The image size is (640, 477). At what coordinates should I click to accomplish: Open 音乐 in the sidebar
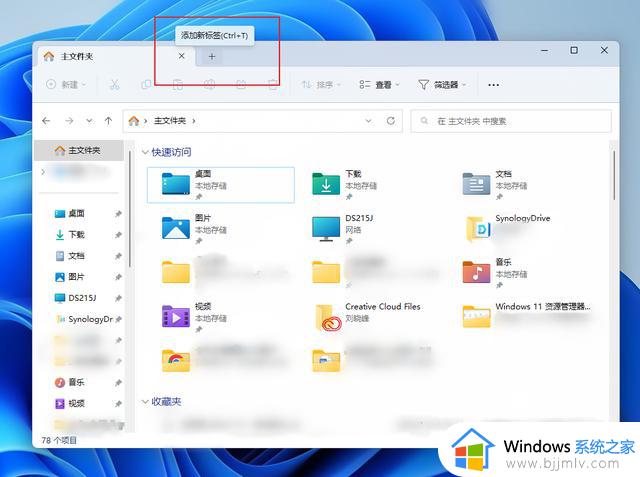pyautogui.click(x=76, y=382)
